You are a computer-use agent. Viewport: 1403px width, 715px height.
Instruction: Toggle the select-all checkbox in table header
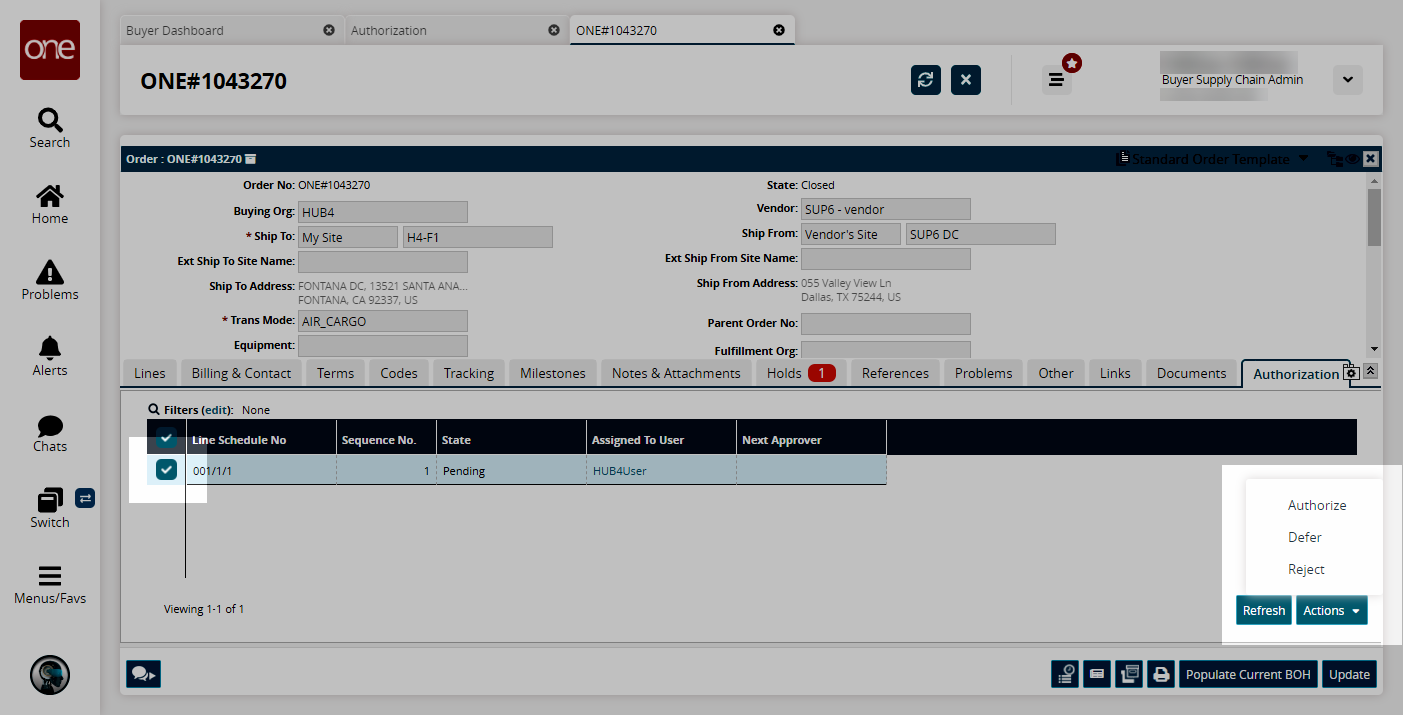[166, 439]
